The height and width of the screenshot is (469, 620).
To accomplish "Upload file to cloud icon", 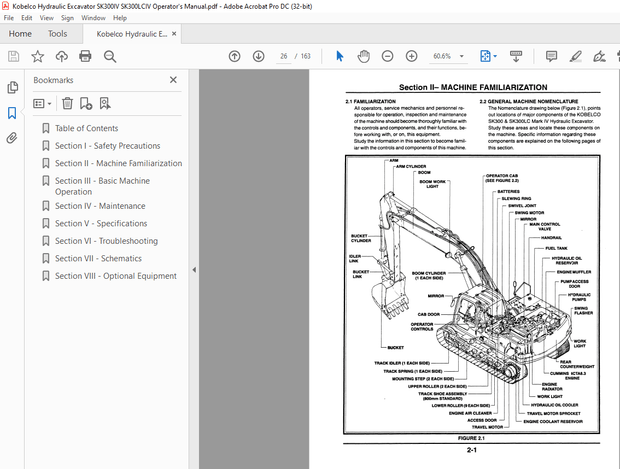I will (61, 56).
